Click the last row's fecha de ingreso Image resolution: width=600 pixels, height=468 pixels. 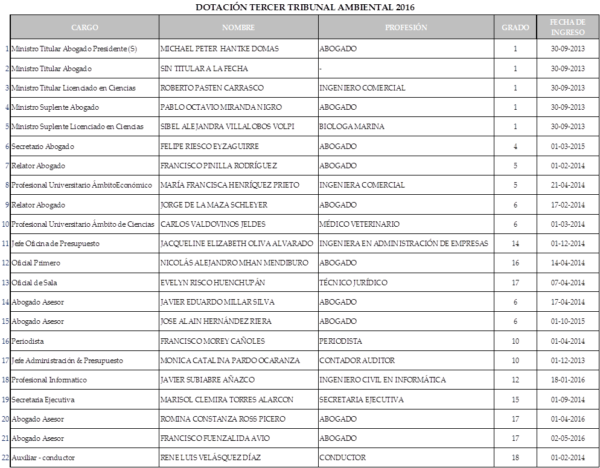tap(567, 458)
